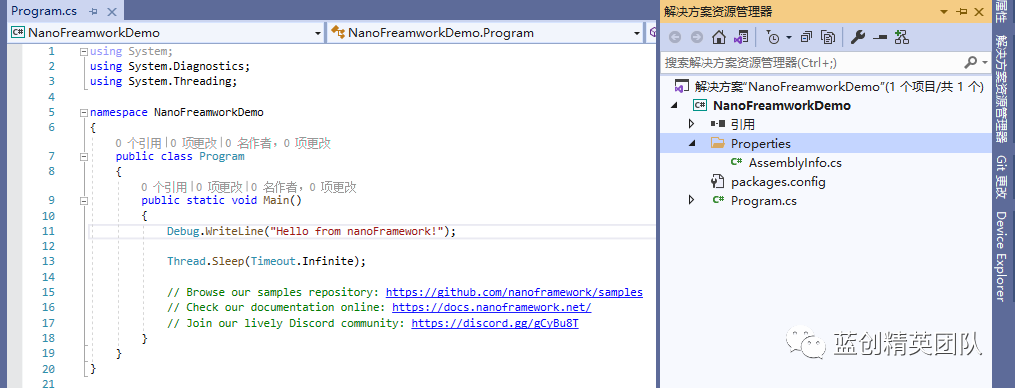Screen dimensions: 1015x388
Task: Close the Solution Explorer panel
Action: (978, 12)
